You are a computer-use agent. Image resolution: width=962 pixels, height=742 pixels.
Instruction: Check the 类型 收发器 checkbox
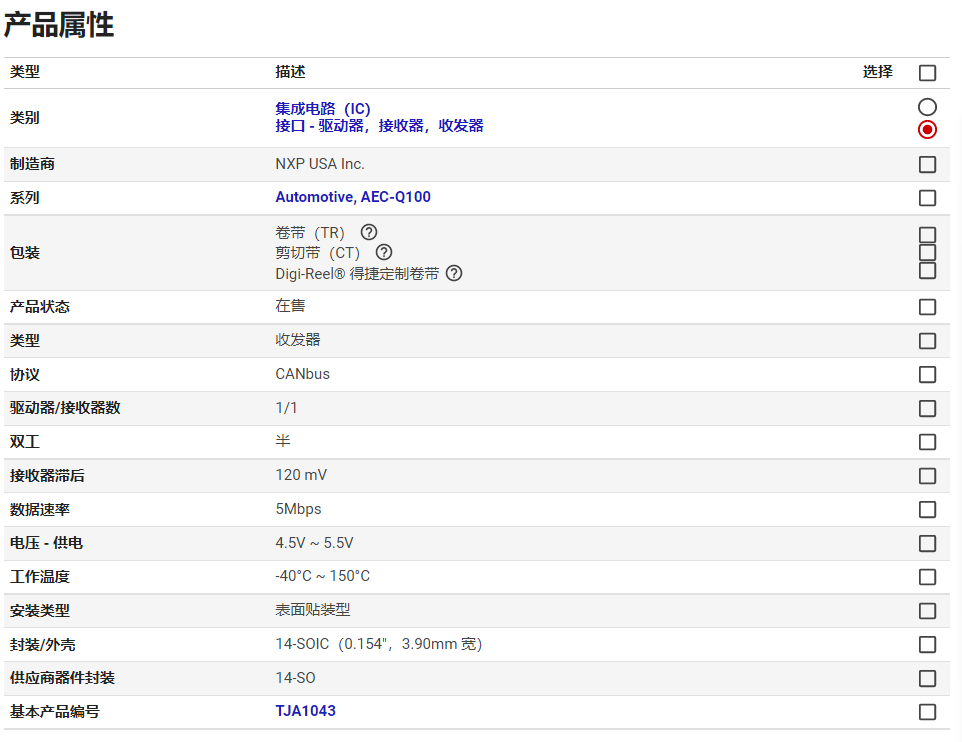(x=927, y=341)
